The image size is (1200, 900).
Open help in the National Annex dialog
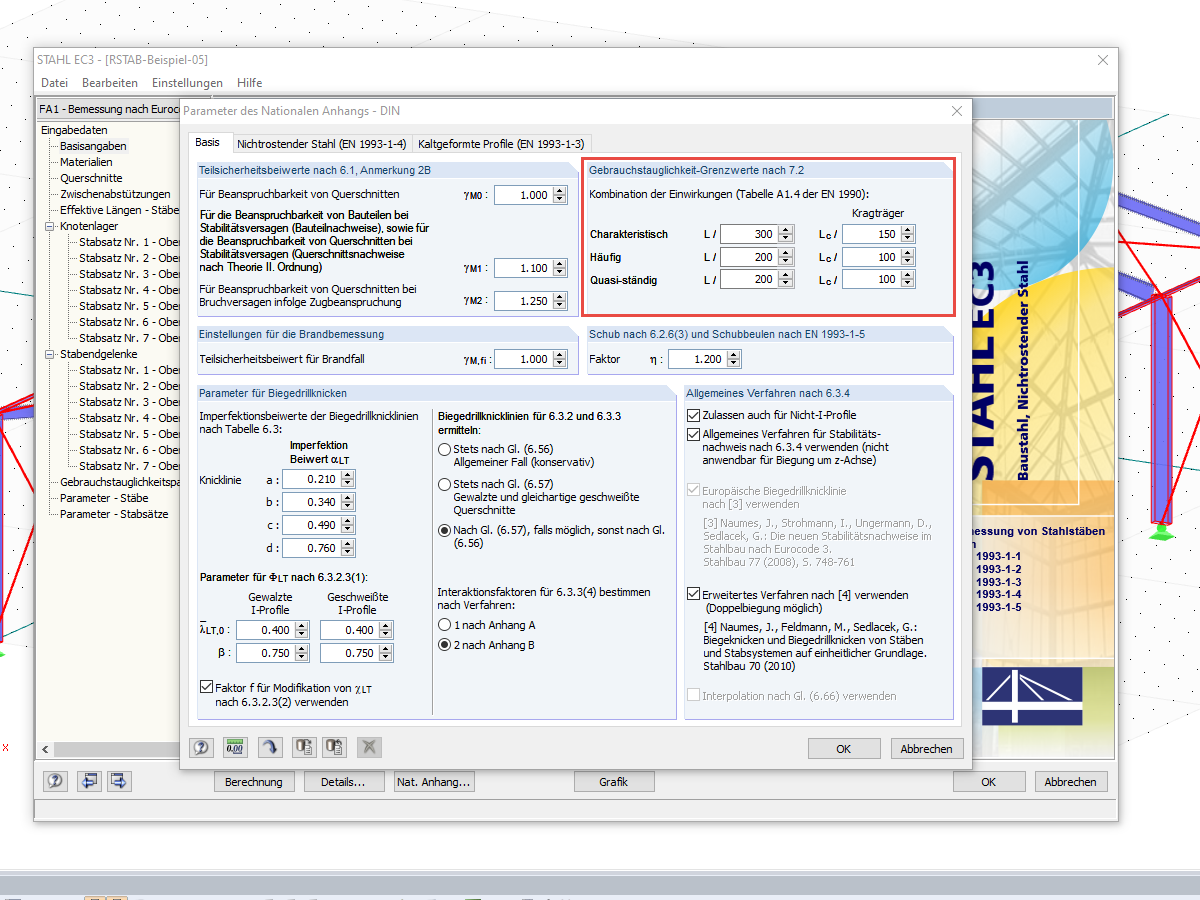pyautogui.click(x=201, y=747)
